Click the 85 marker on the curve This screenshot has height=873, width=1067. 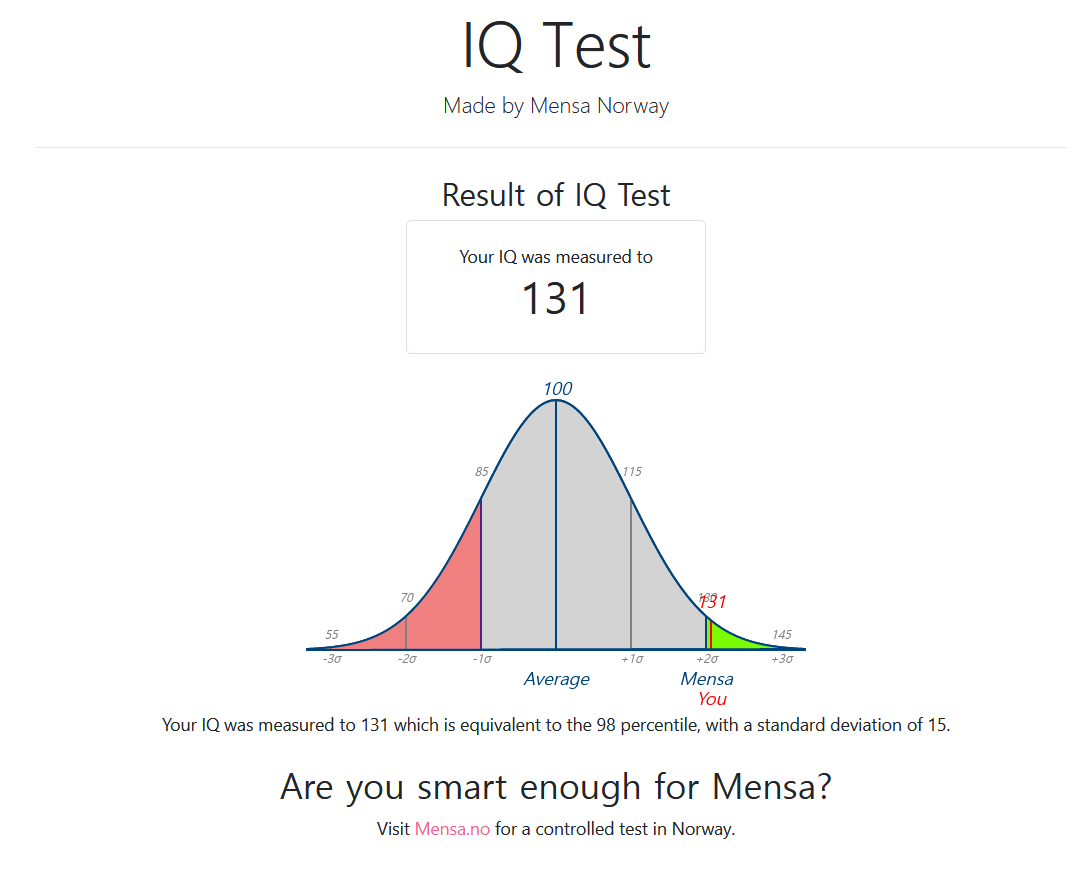pos(482,472)
